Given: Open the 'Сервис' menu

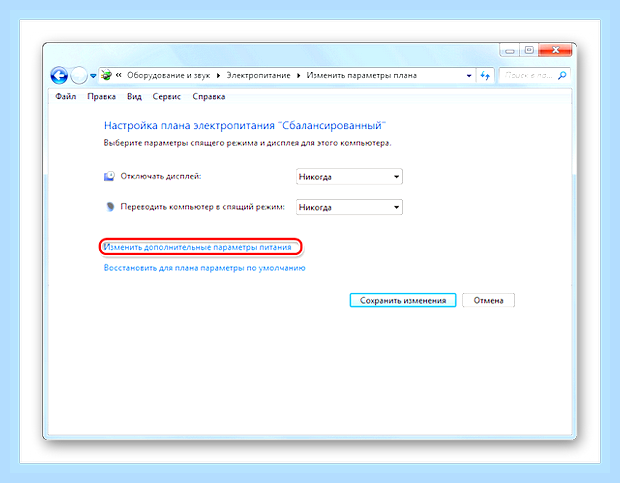Looking at the screenshot, I should (x=166, y=96).
